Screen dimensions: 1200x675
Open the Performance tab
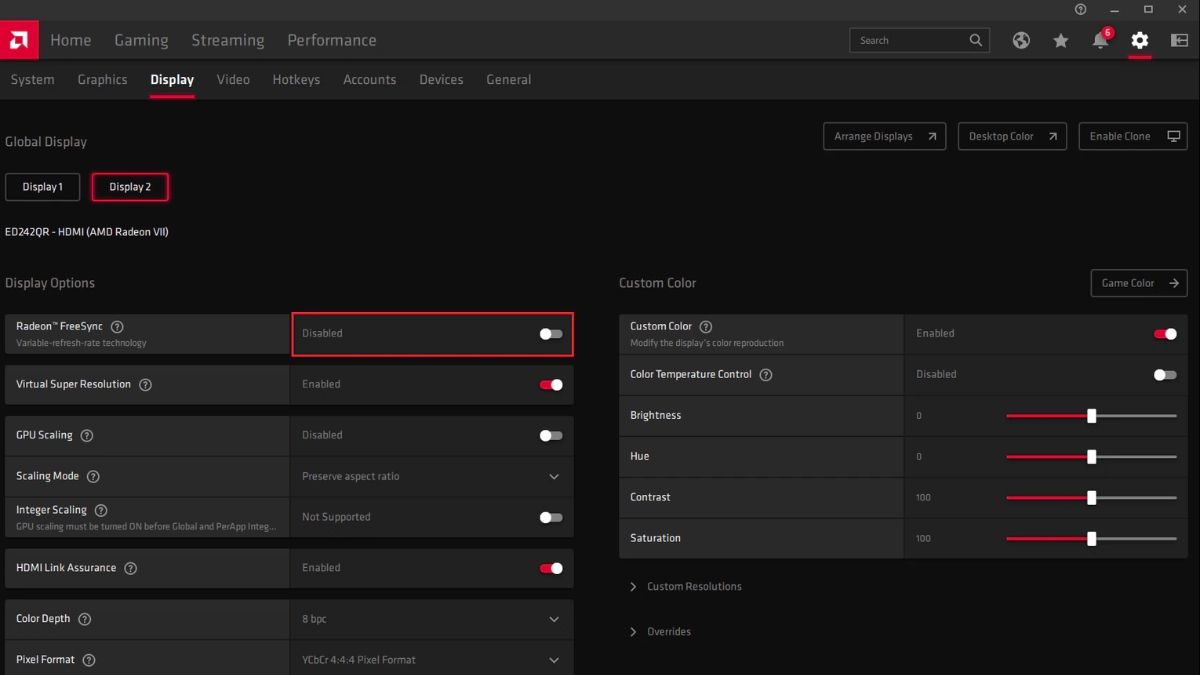click(332, 40)
